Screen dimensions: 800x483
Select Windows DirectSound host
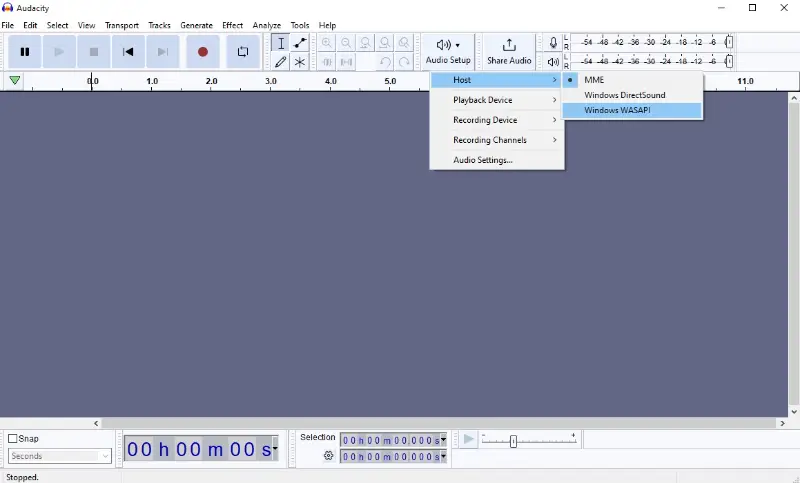click(x=632, y=95)
